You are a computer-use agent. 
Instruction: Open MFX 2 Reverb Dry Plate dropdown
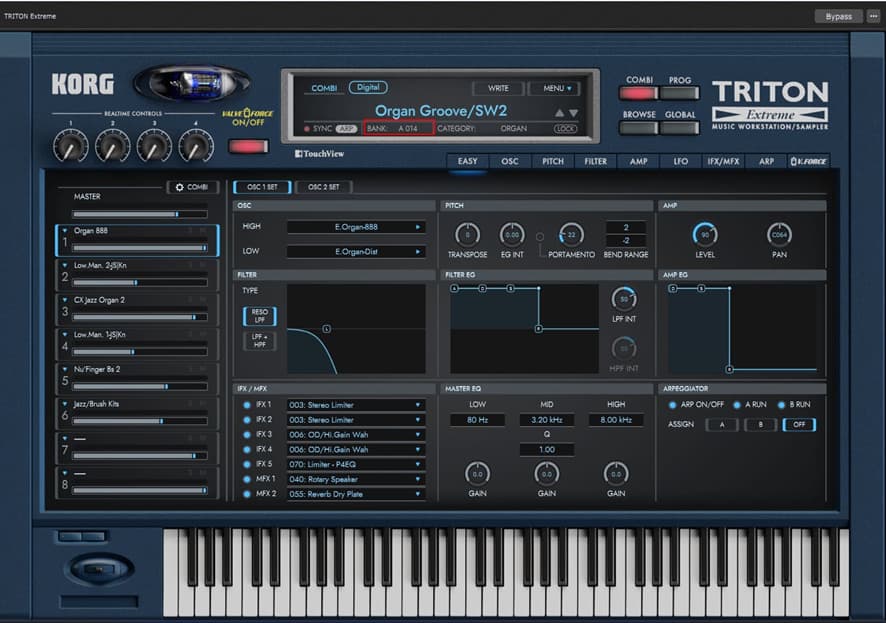[x=356, y=494]
